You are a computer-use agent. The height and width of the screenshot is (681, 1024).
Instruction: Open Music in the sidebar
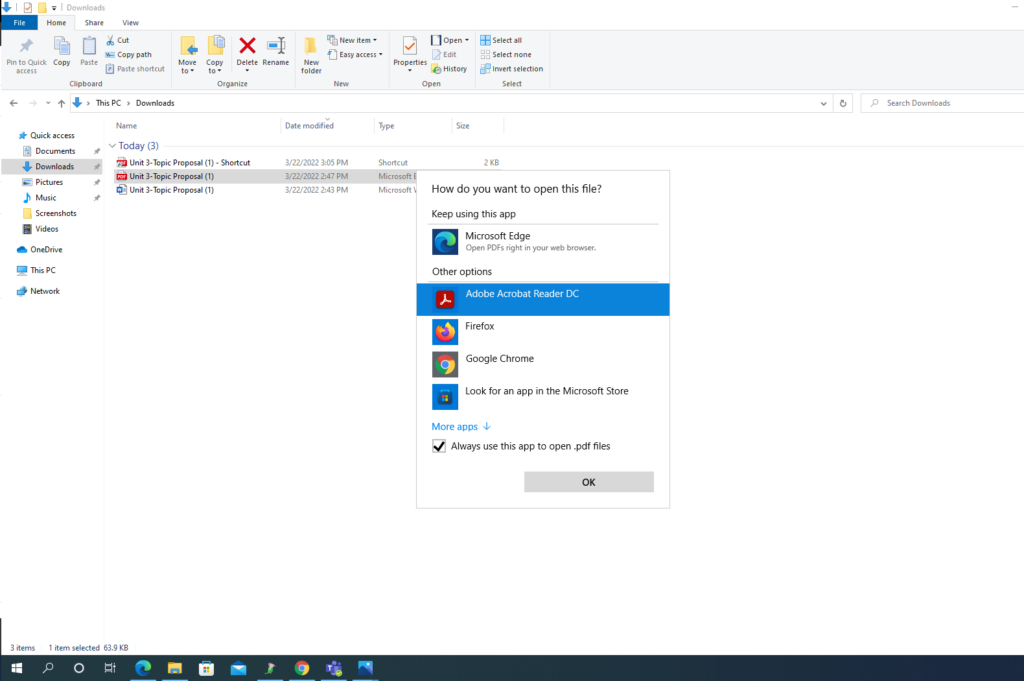[46, 197]
